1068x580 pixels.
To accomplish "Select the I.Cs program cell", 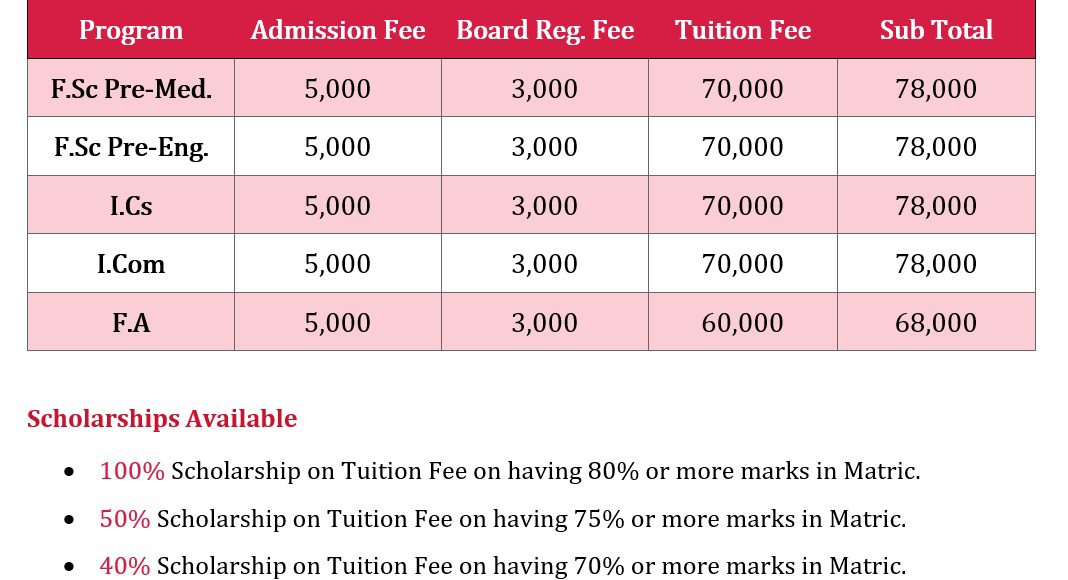I will coord(131,206).
